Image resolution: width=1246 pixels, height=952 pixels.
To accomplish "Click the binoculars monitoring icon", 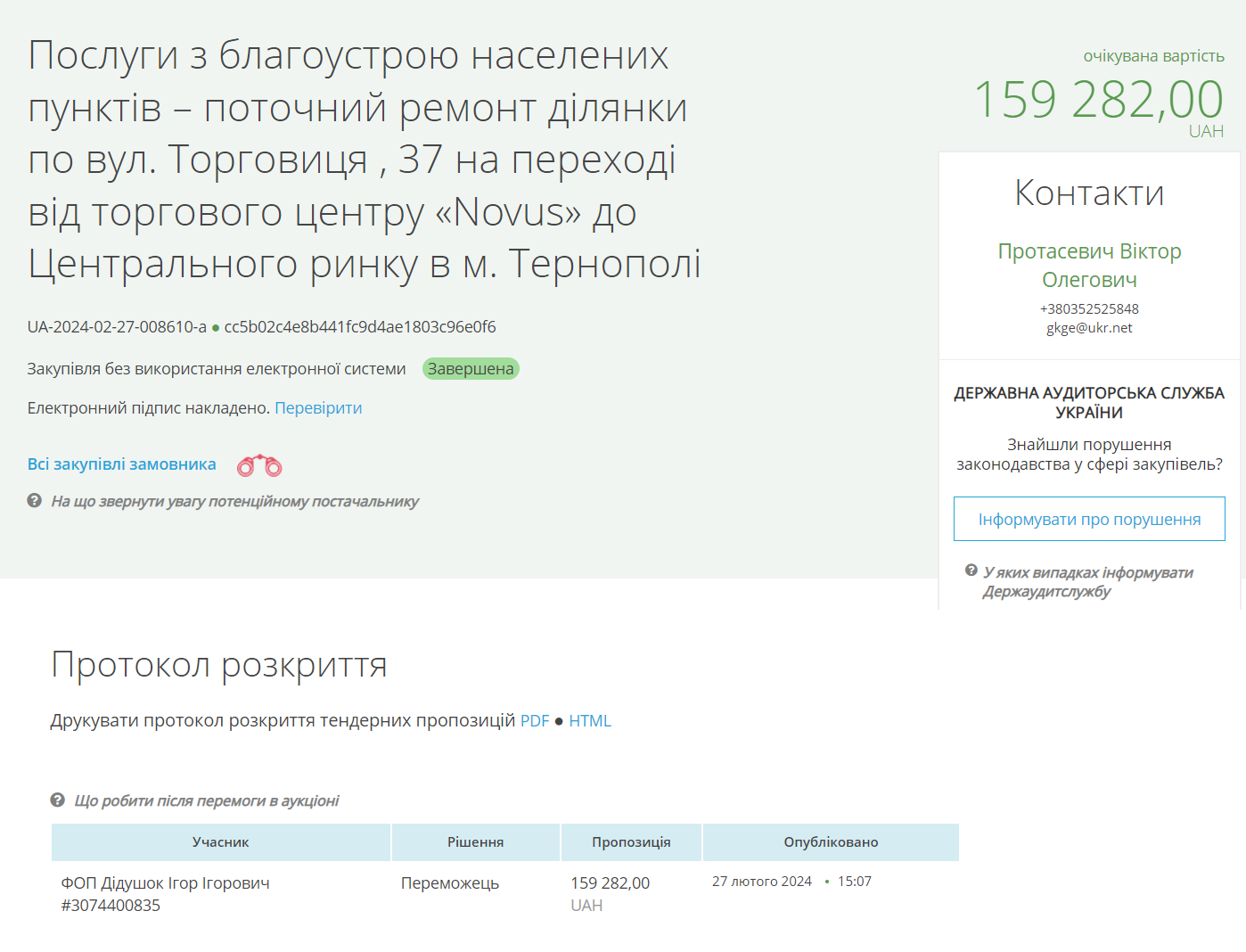I will [258, 464].
